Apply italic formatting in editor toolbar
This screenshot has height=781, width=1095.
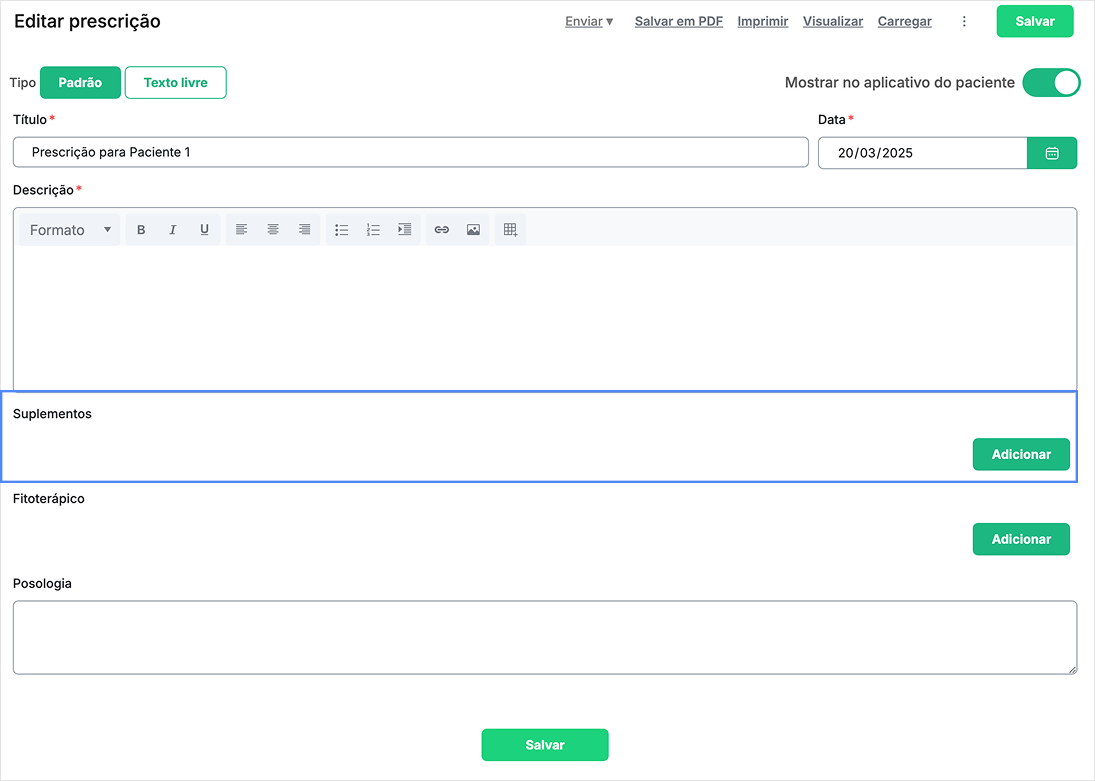click(173, 230)
